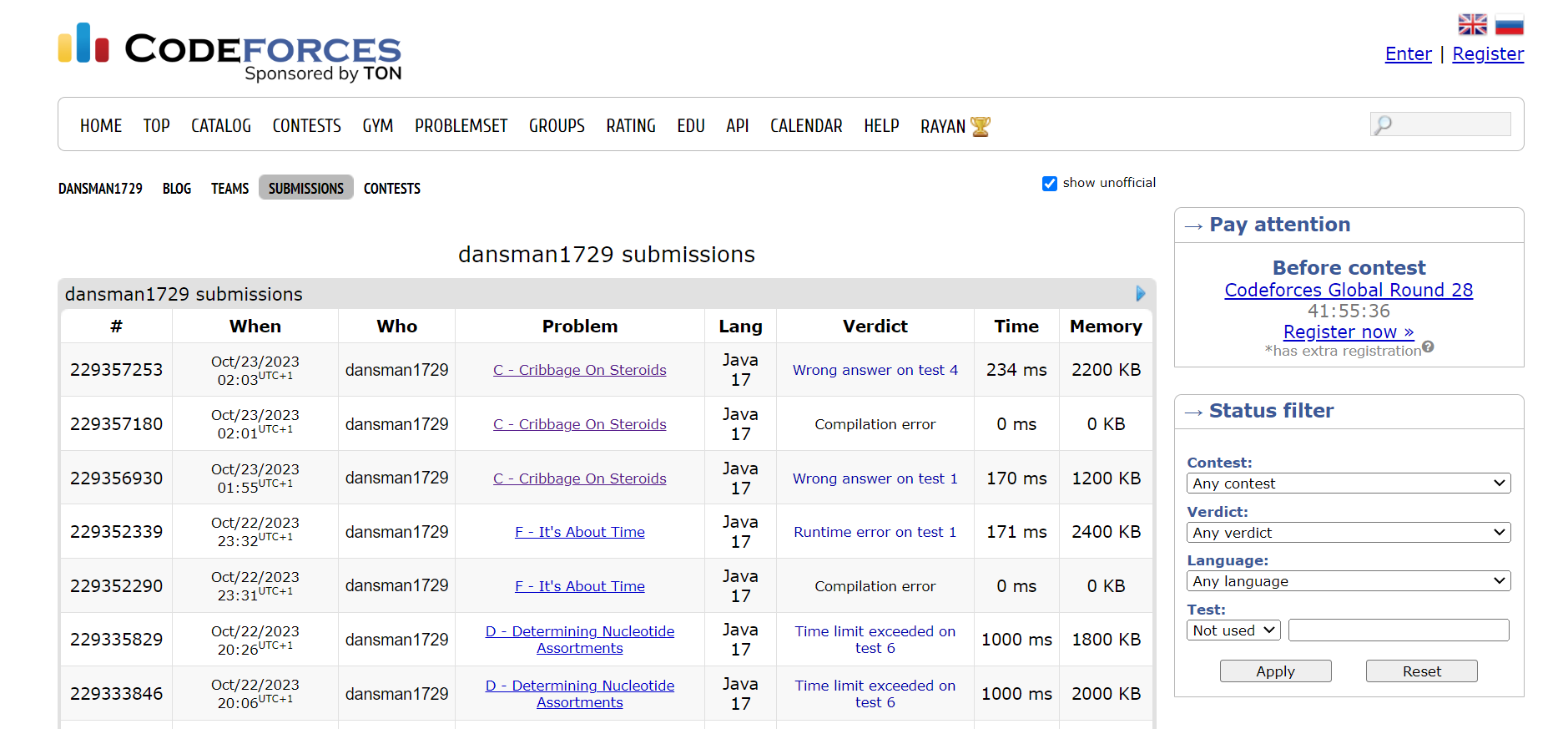1568x729 pixels.
Task: Click the trophy icon next to RAYAN
Action: point(981,126)
